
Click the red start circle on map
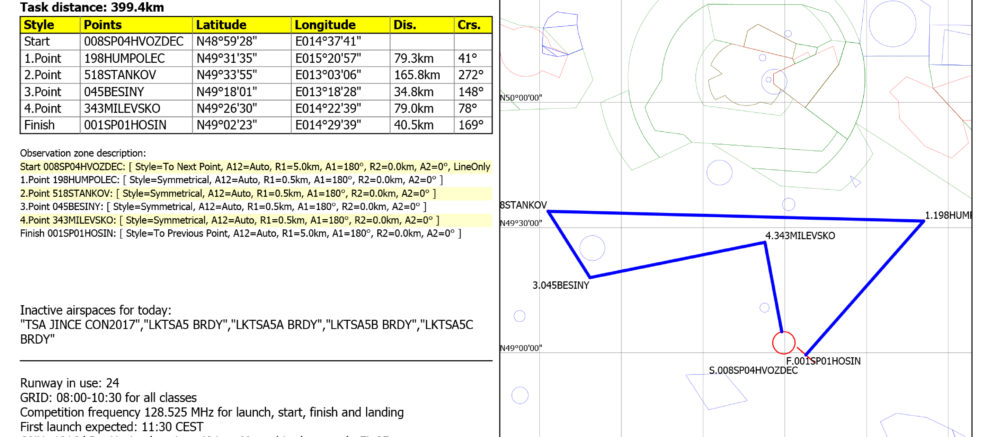coord(785,343)
